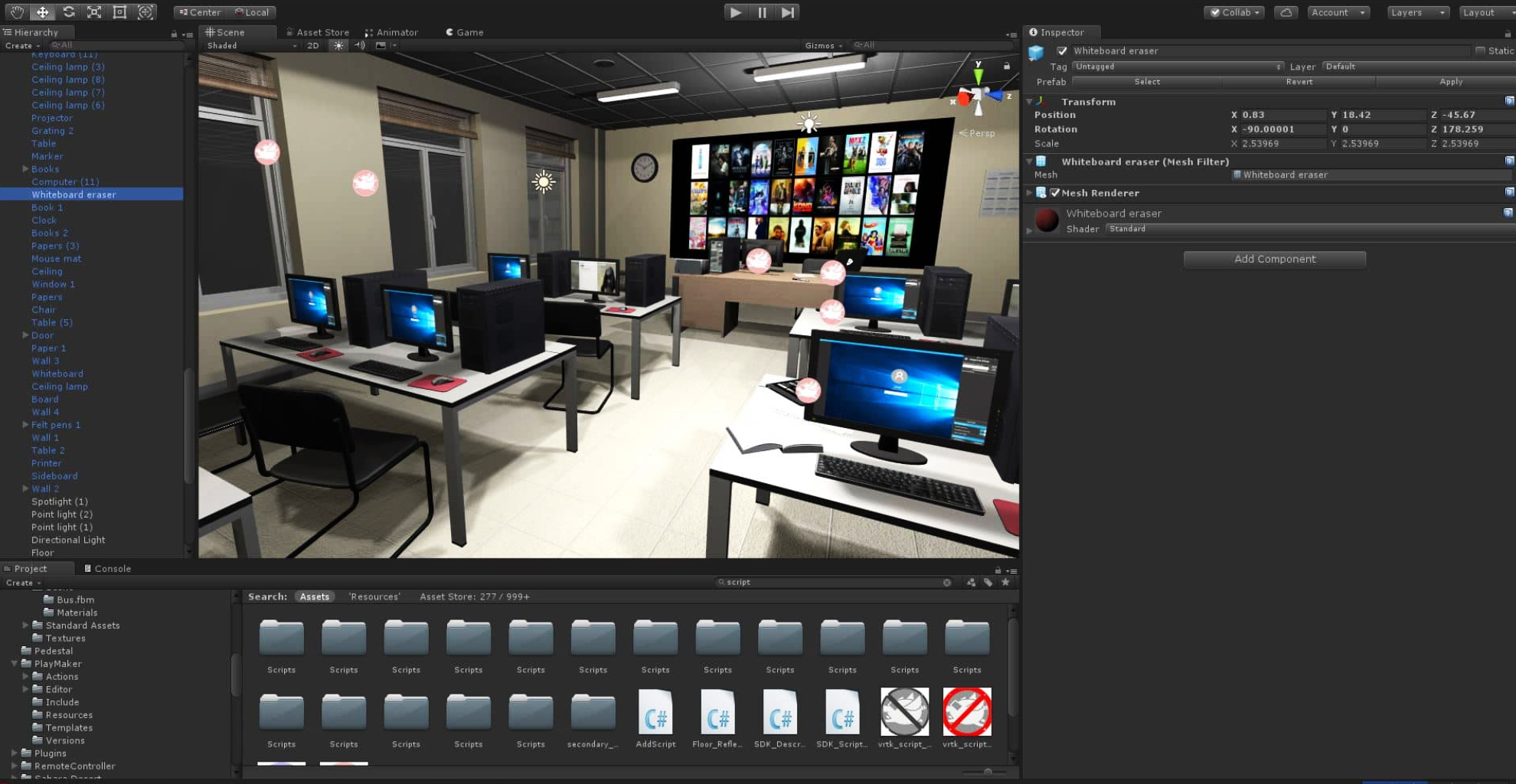Open scene effects image toggle
The image size is (1516, 784).
tap(381, 45)
